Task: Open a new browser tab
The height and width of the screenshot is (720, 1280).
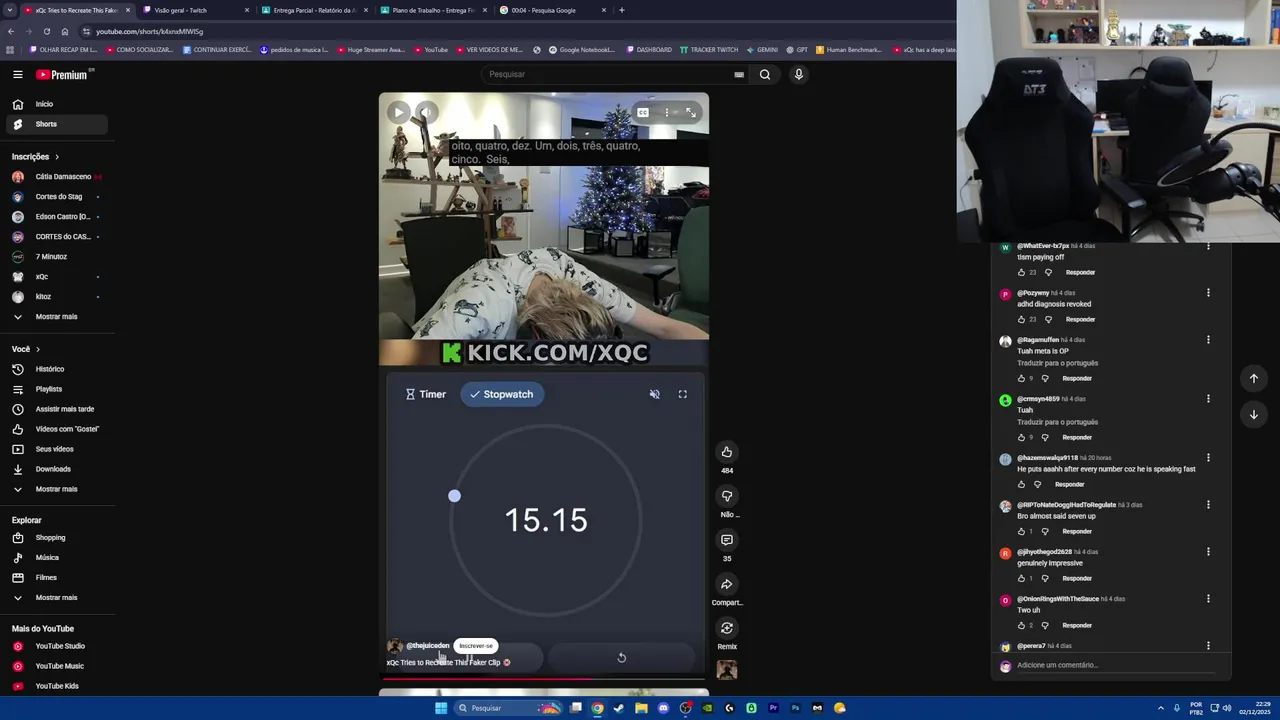Action: click(621, 10)
